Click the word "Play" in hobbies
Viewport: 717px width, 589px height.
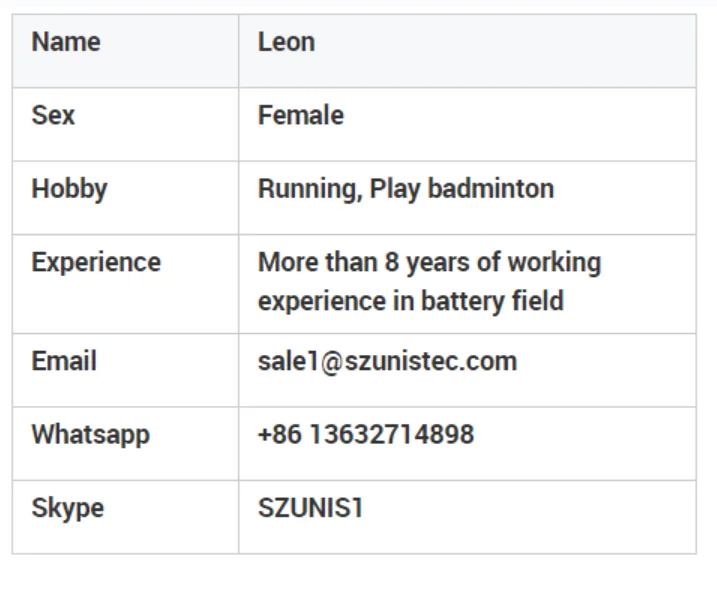click(396, 189)
